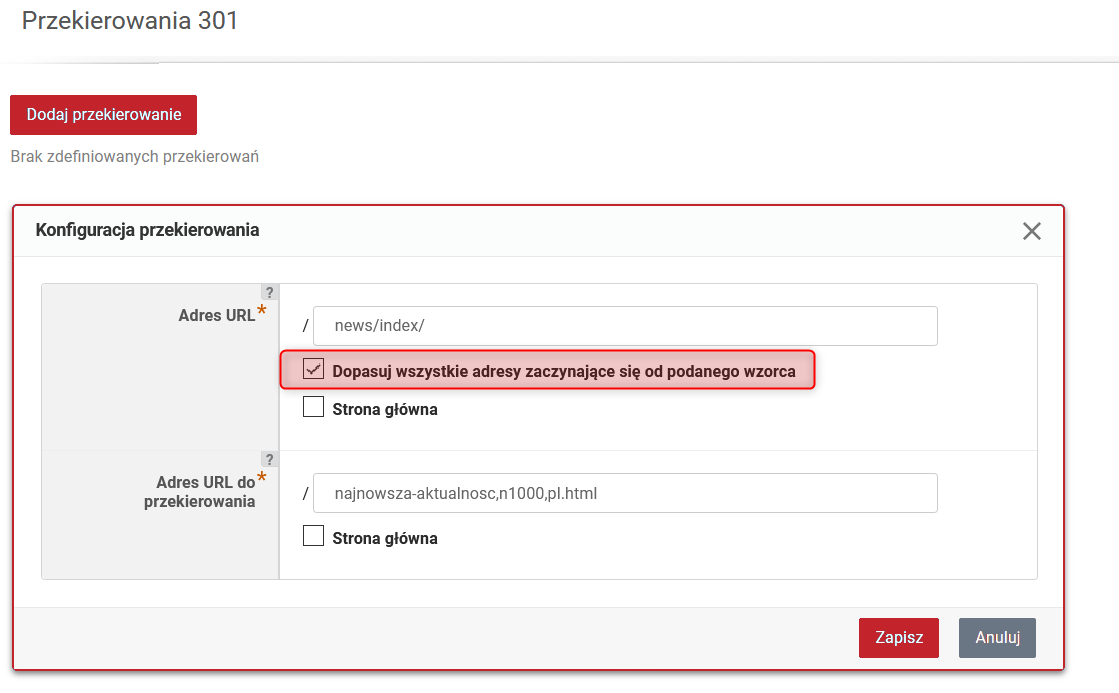Focus the Adres URL field containing news/index/

[x=625, y=326]
